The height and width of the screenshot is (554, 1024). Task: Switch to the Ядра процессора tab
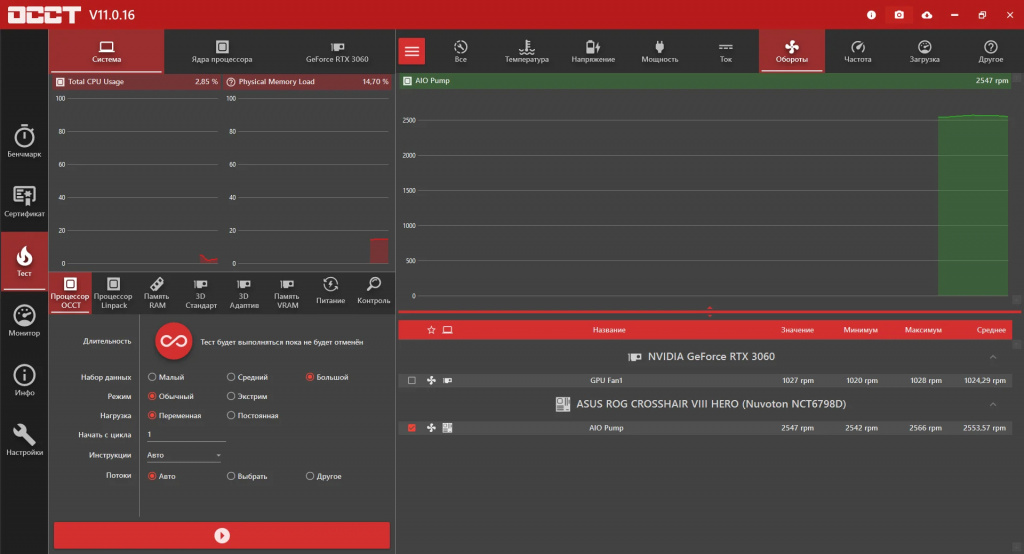(x=221, y=52)
